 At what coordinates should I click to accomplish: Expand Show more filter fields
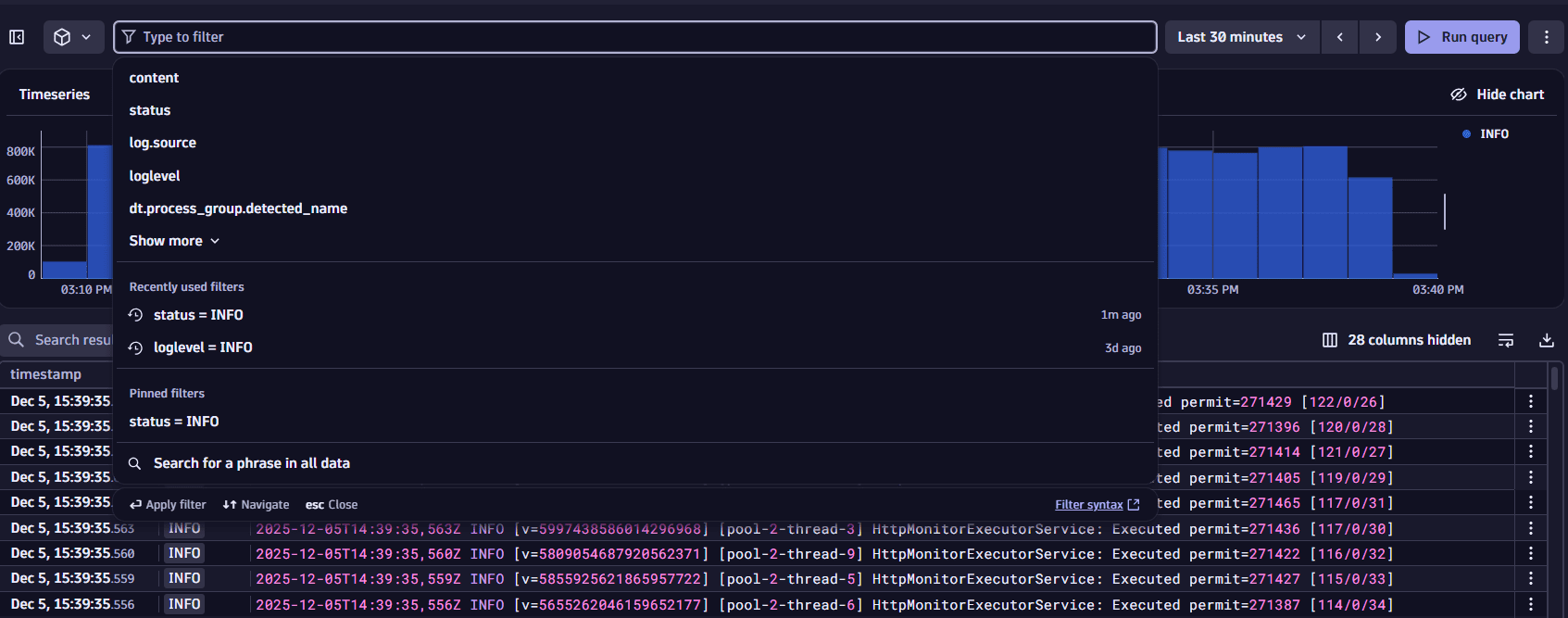click(x=174, y=241)
